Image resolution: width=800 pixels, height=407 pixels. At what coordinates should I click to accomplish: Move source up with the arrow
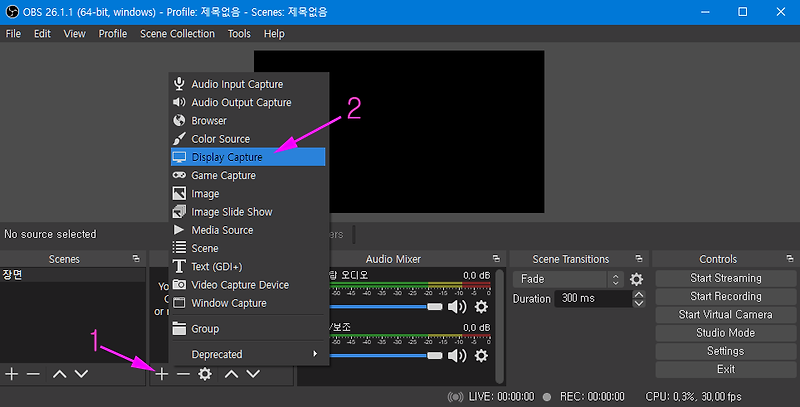click(x=232, y=374)
